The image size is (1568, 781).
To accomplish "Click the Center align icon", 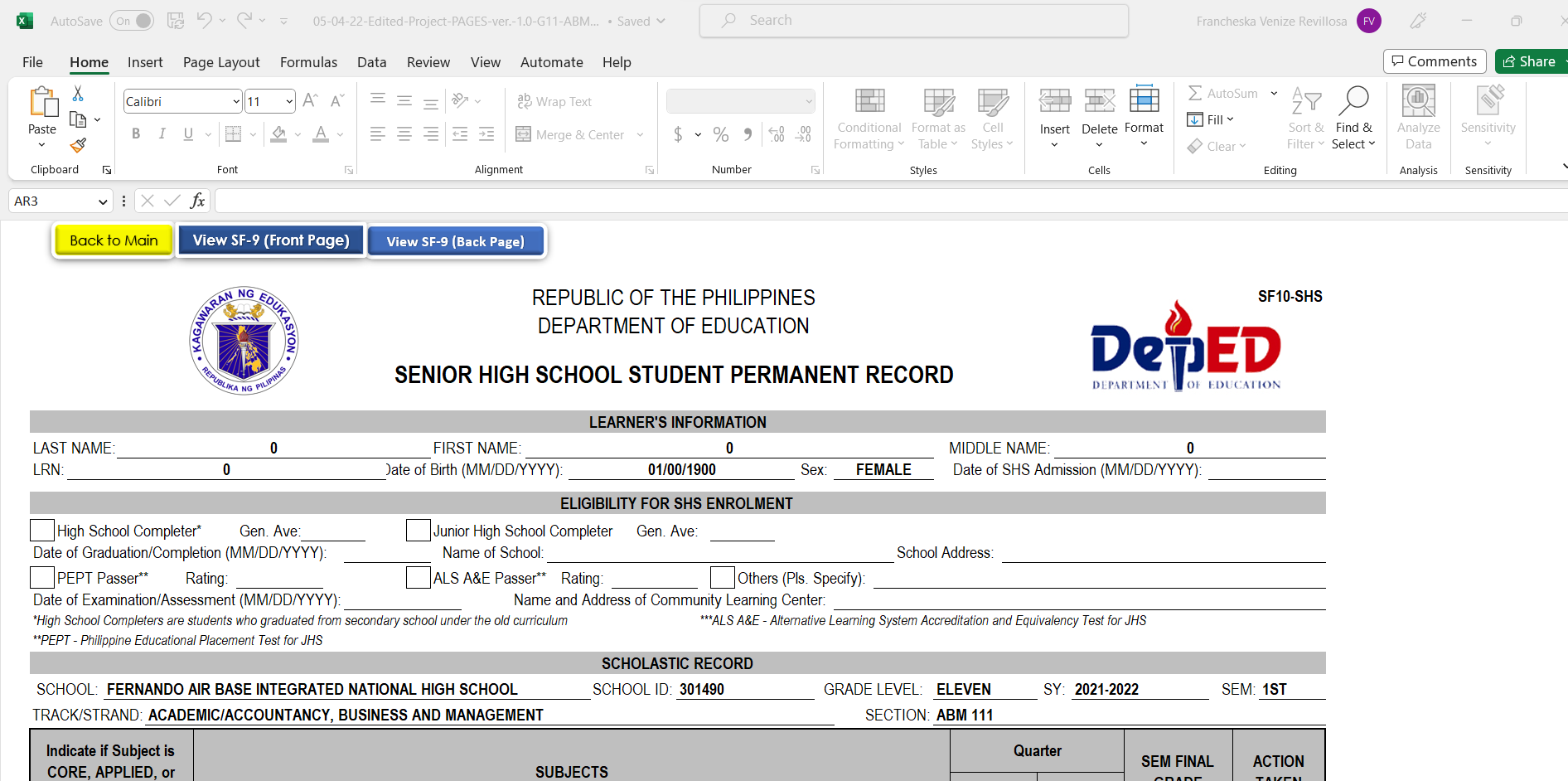I will point(404,134).
